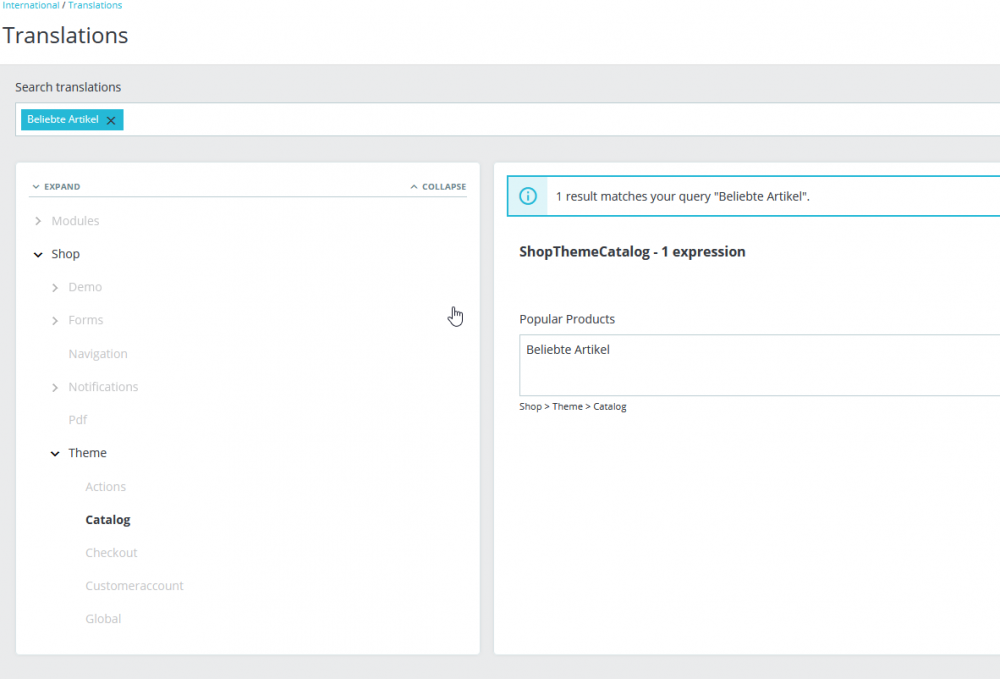1000x679 pixels.
Task: Open the Demo domain
Action: [85, 287]
